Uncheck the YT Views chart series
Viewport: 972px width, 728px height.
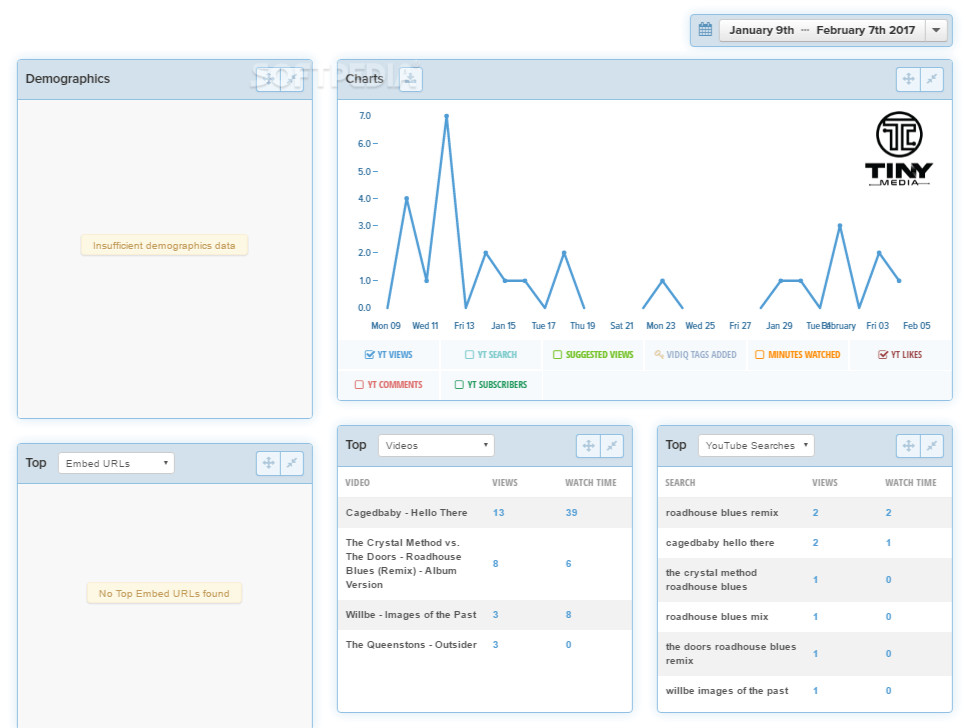tap(370, 355)
